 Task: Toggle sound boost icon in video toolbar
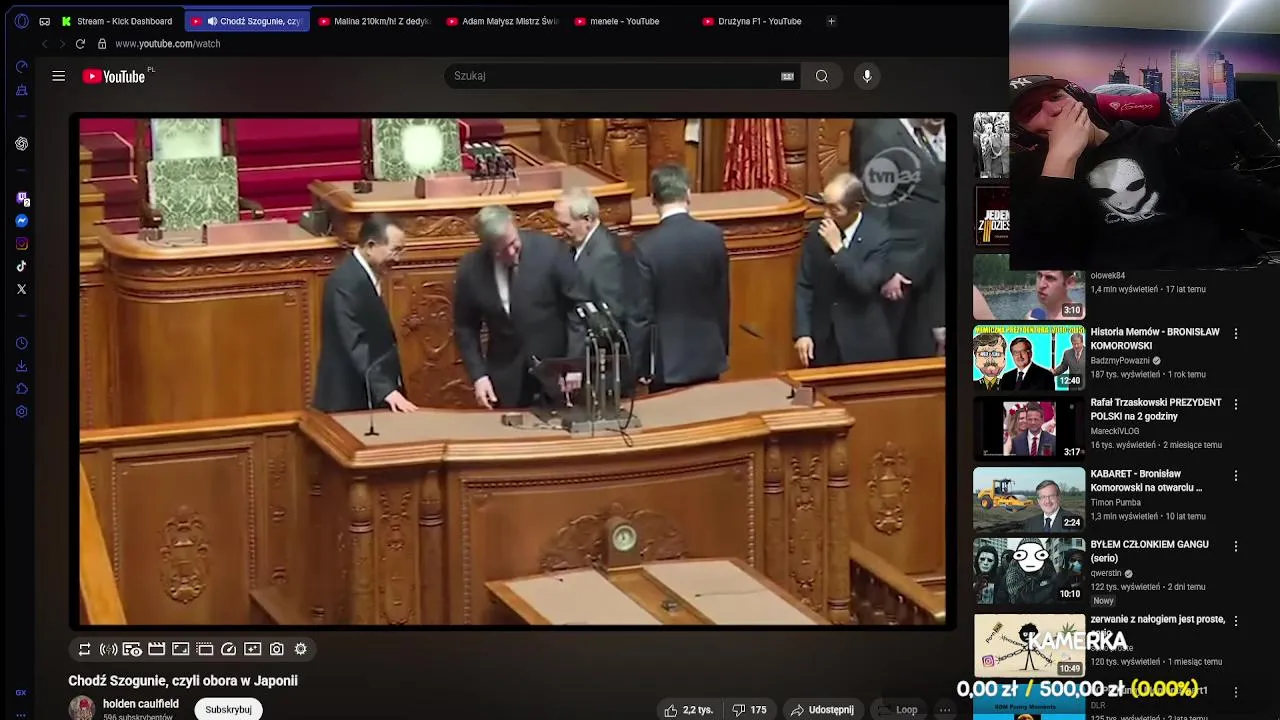click(108, 649)
